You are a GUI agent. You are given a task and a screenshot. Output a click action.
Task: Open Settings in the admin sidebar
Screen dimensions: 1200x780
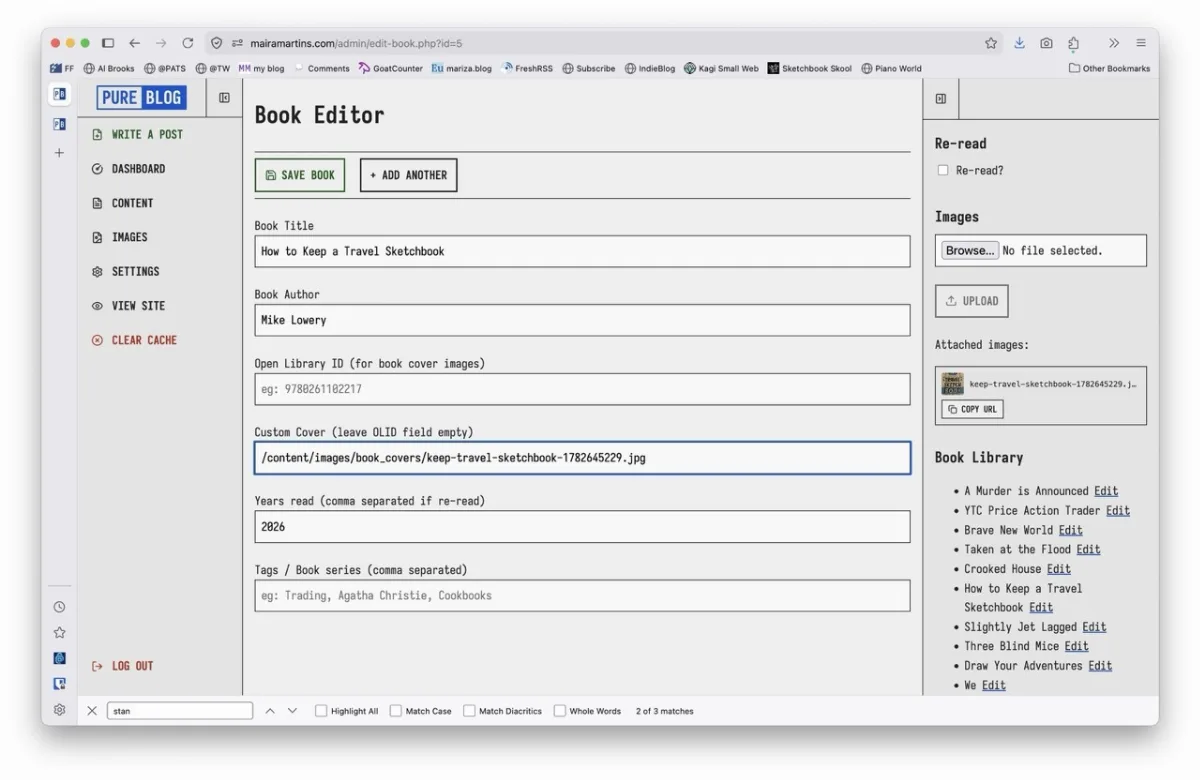126,271
